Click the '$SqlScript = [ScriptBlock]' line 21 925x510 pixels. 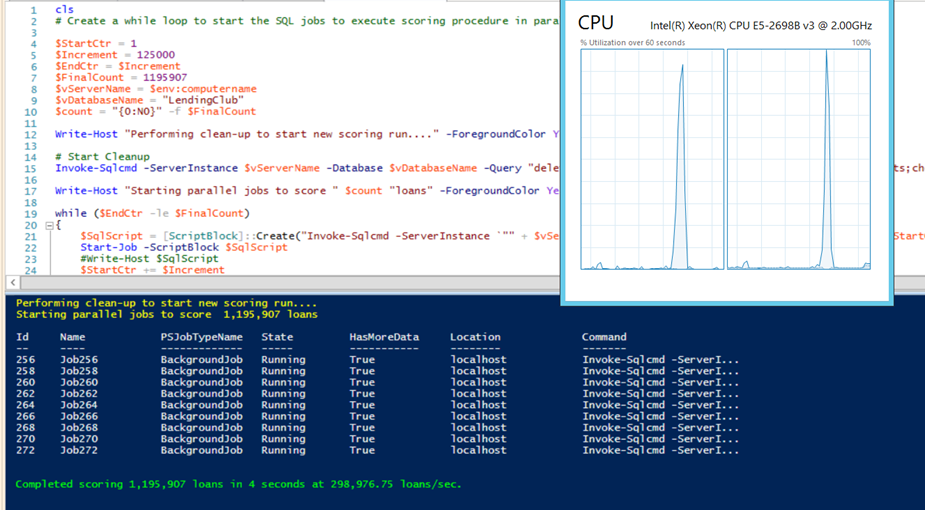pyautogui.click(x=319, y=236)
